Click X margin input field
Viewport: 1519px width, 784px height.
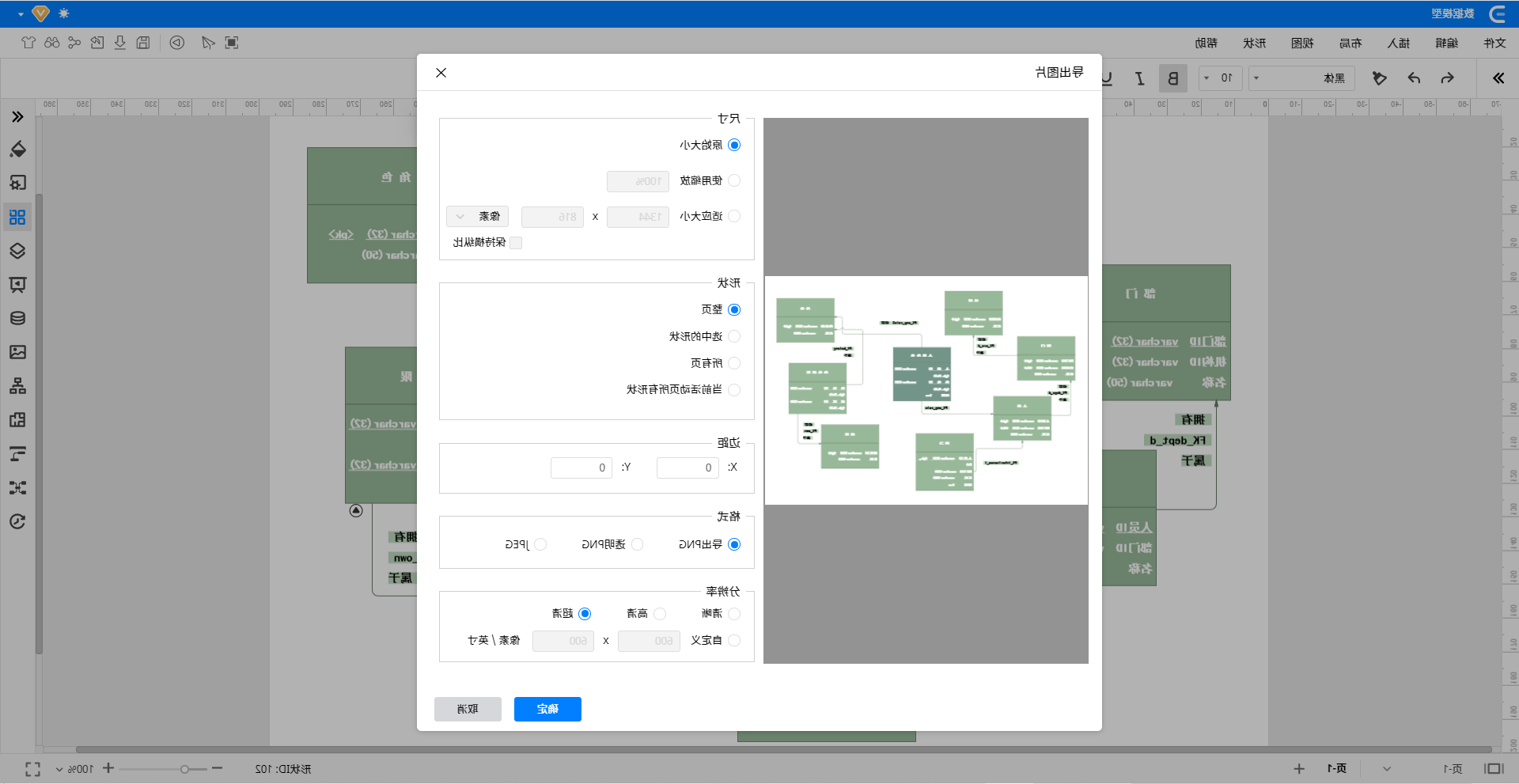pyautogui.click(x=688, y=468)
